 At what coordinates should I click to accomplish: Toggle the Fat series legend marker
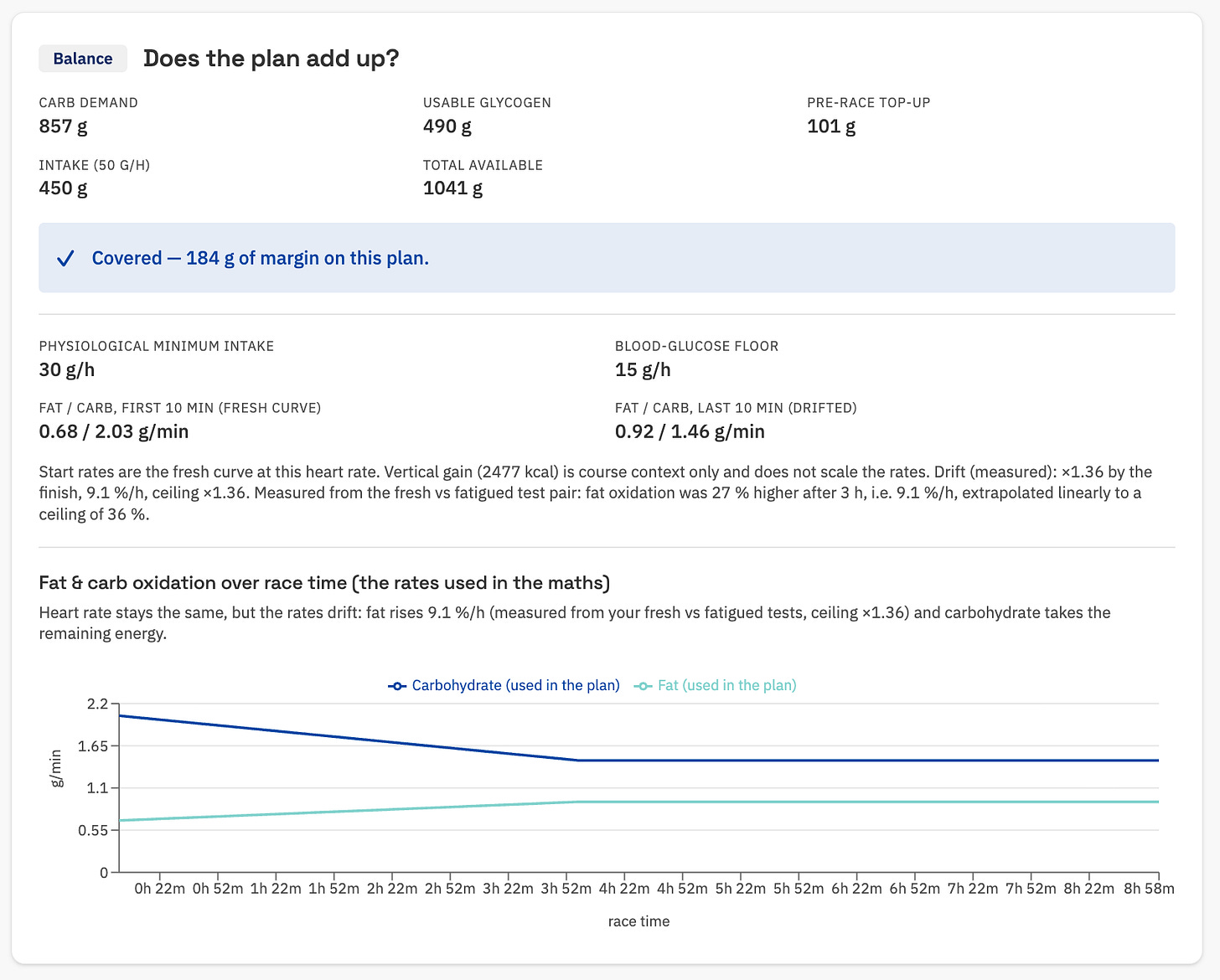pyautogui.click(x=644, y=686)
